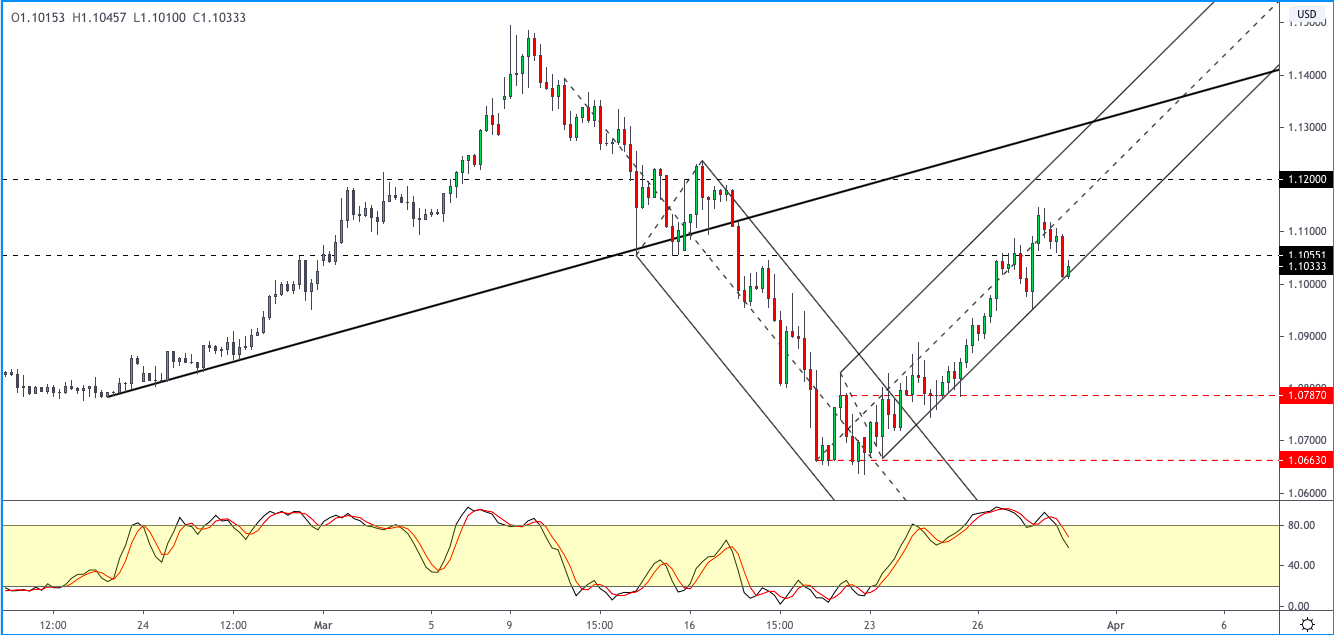Viewport: 1334px width, 635px height.
Task: Click the 1.06000 price axis label
Action: [x=1306, y=492]
